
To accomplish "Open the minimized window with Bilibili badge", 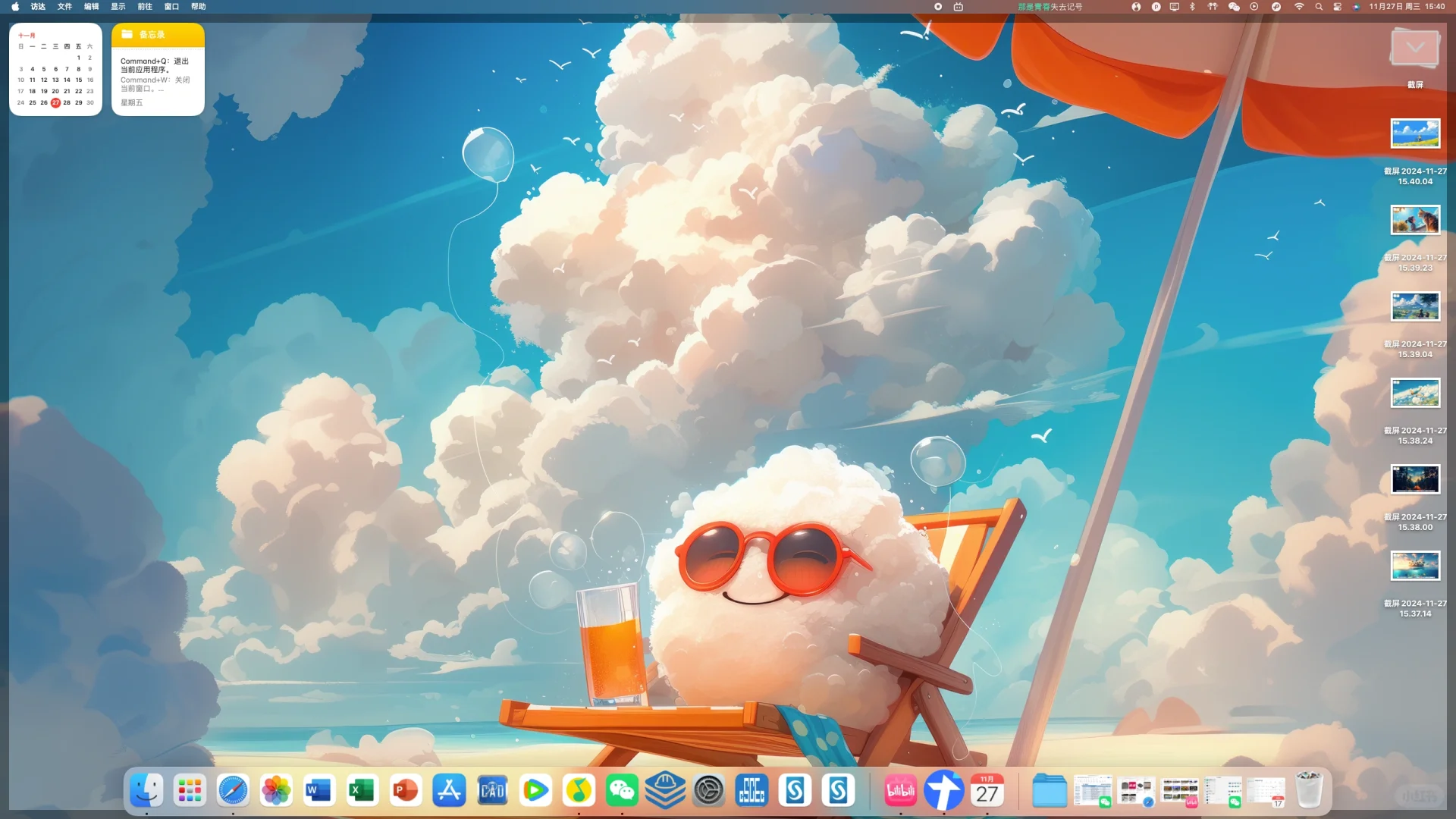I will click(1180, 791).
